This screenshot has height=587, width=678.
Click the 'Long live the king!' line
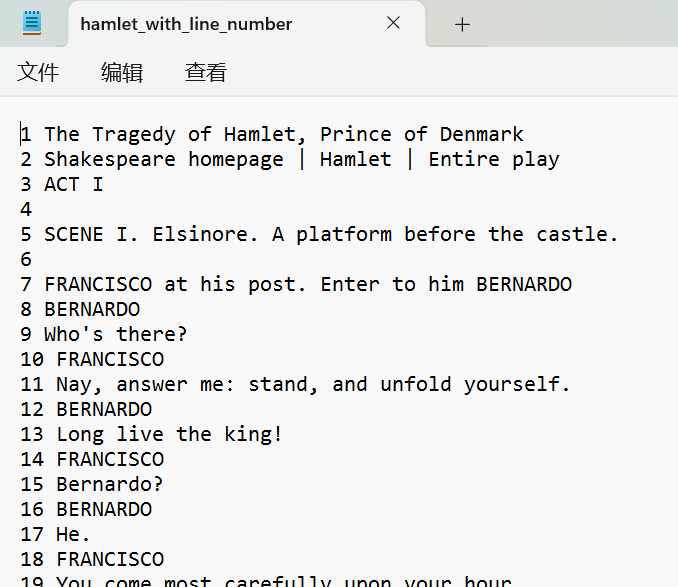click(168, 434)
